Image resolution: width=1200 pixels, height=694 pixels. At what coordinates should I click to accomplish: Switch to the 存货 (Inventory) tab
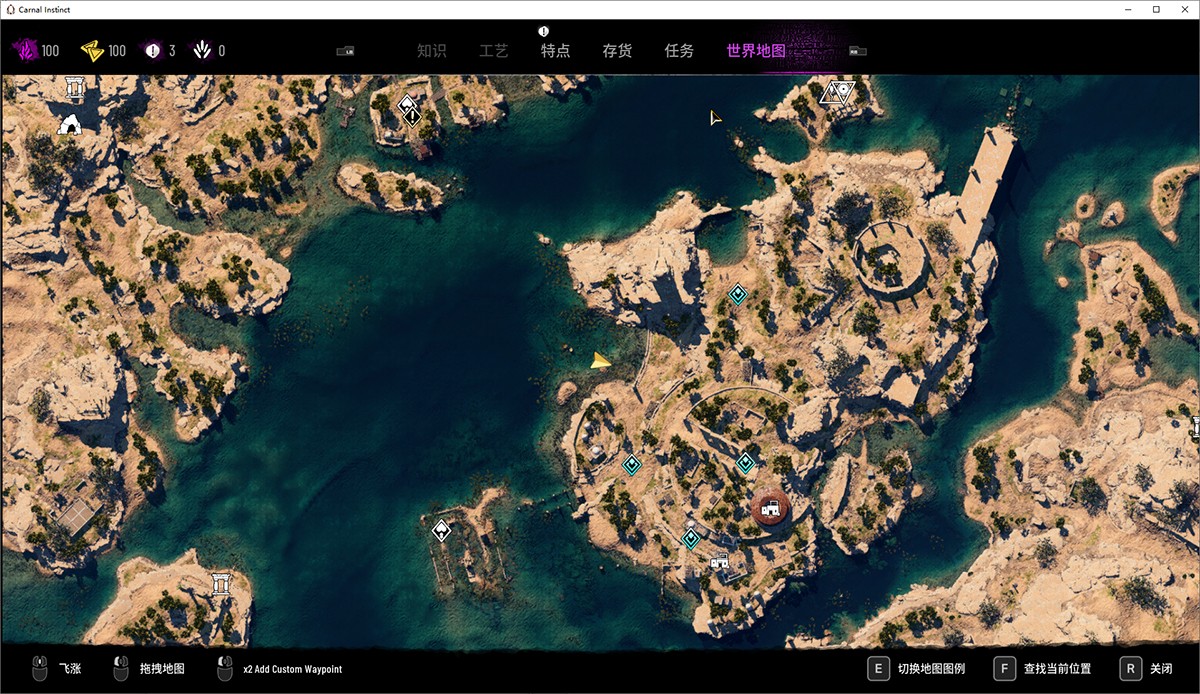(617, 51)
